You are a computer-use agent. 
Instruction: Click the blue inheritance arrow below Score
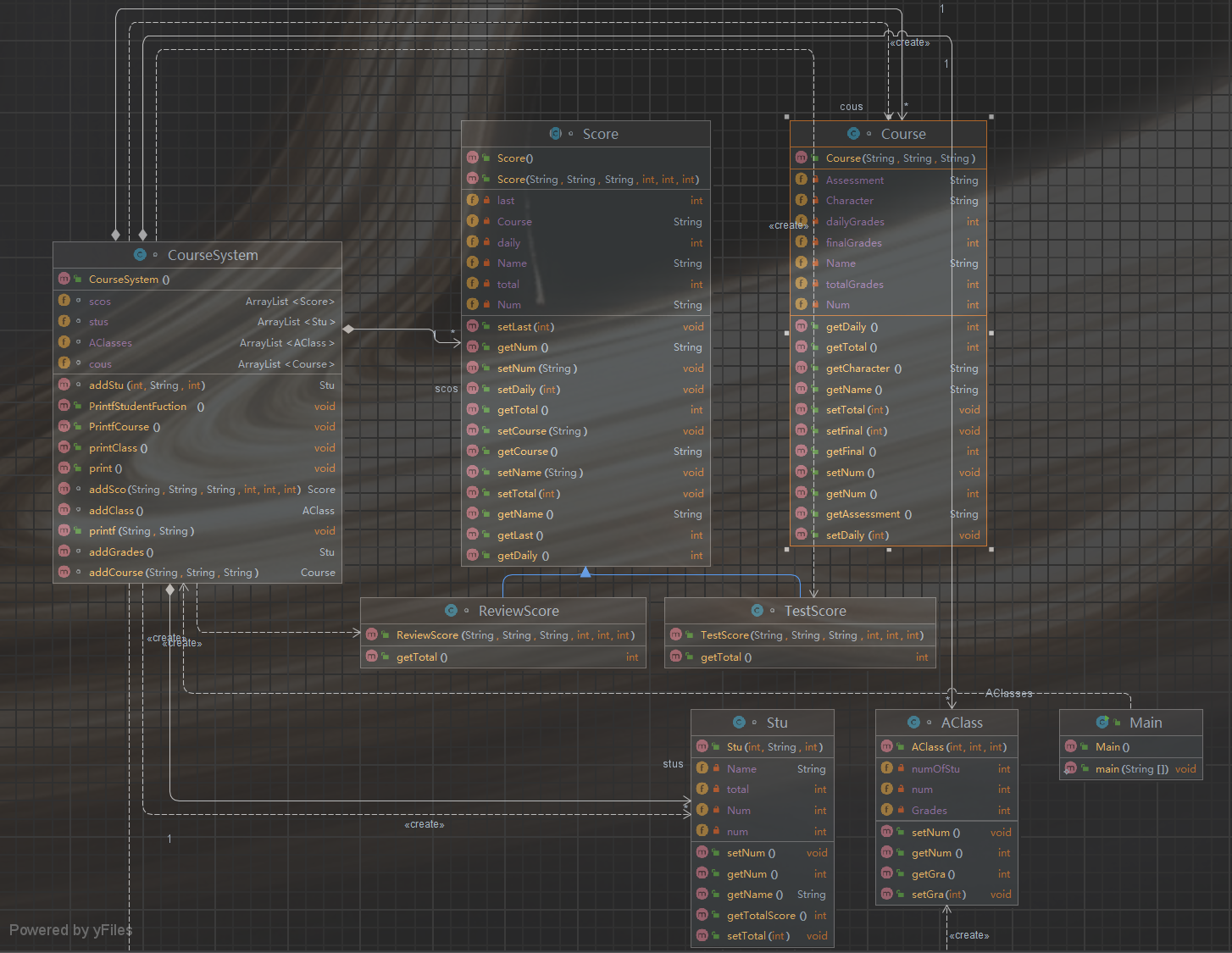[585, 573]
